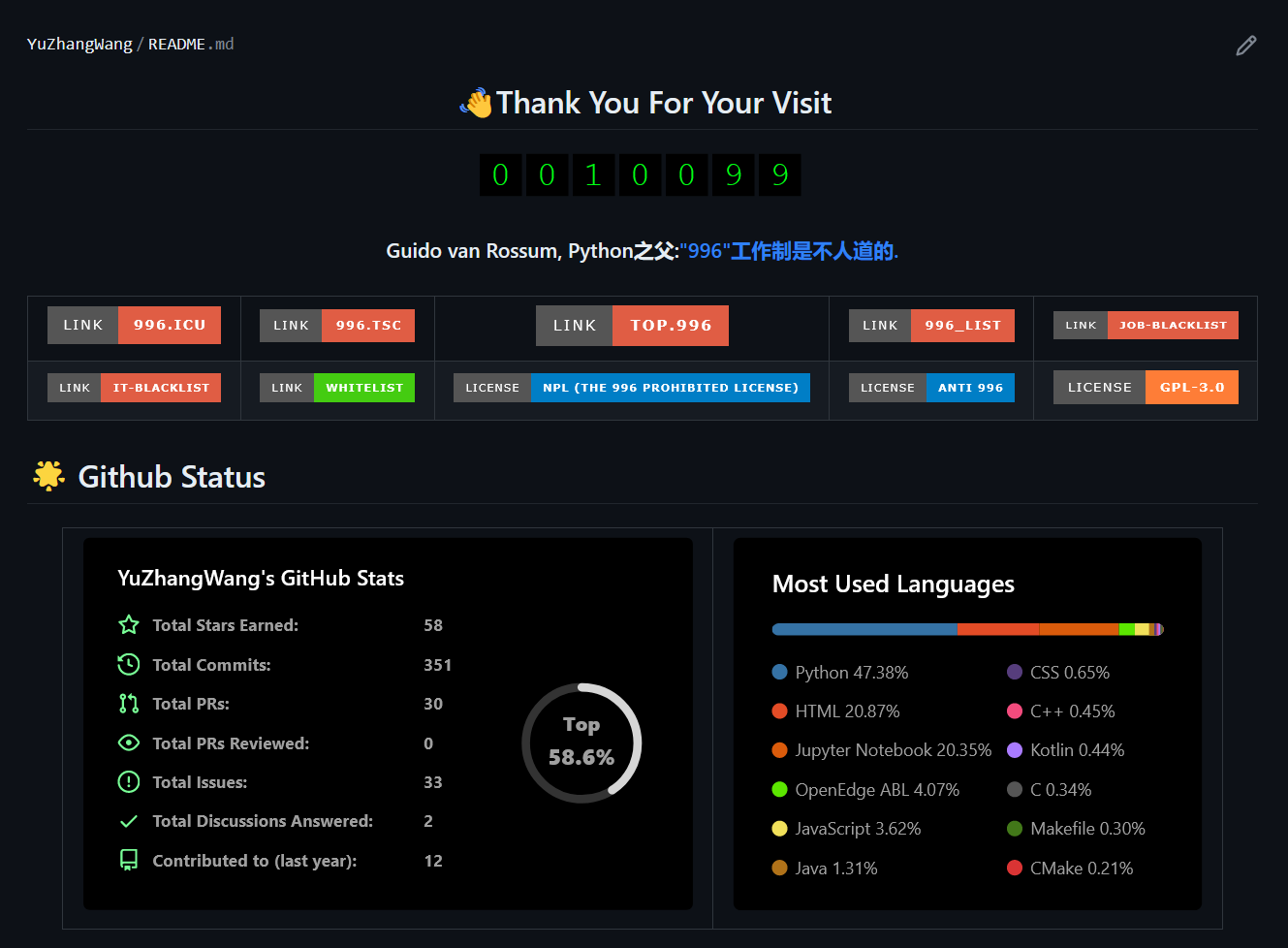
Task: Click the Total Stars Earned value 58
Action: pyautogui.click(x=433, y=625)
